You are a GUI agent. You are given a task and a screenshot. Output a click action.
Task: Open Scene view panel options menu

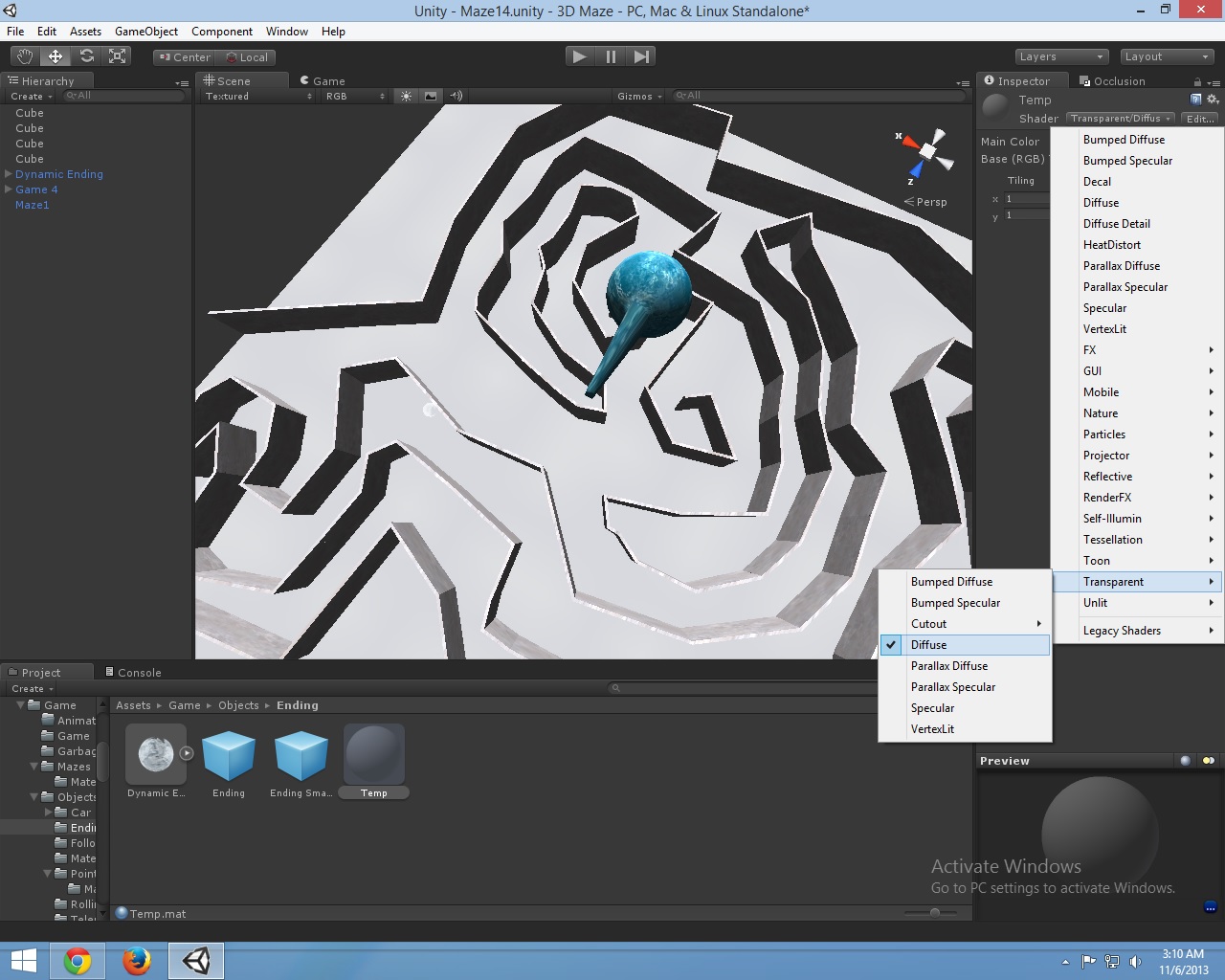961,83
